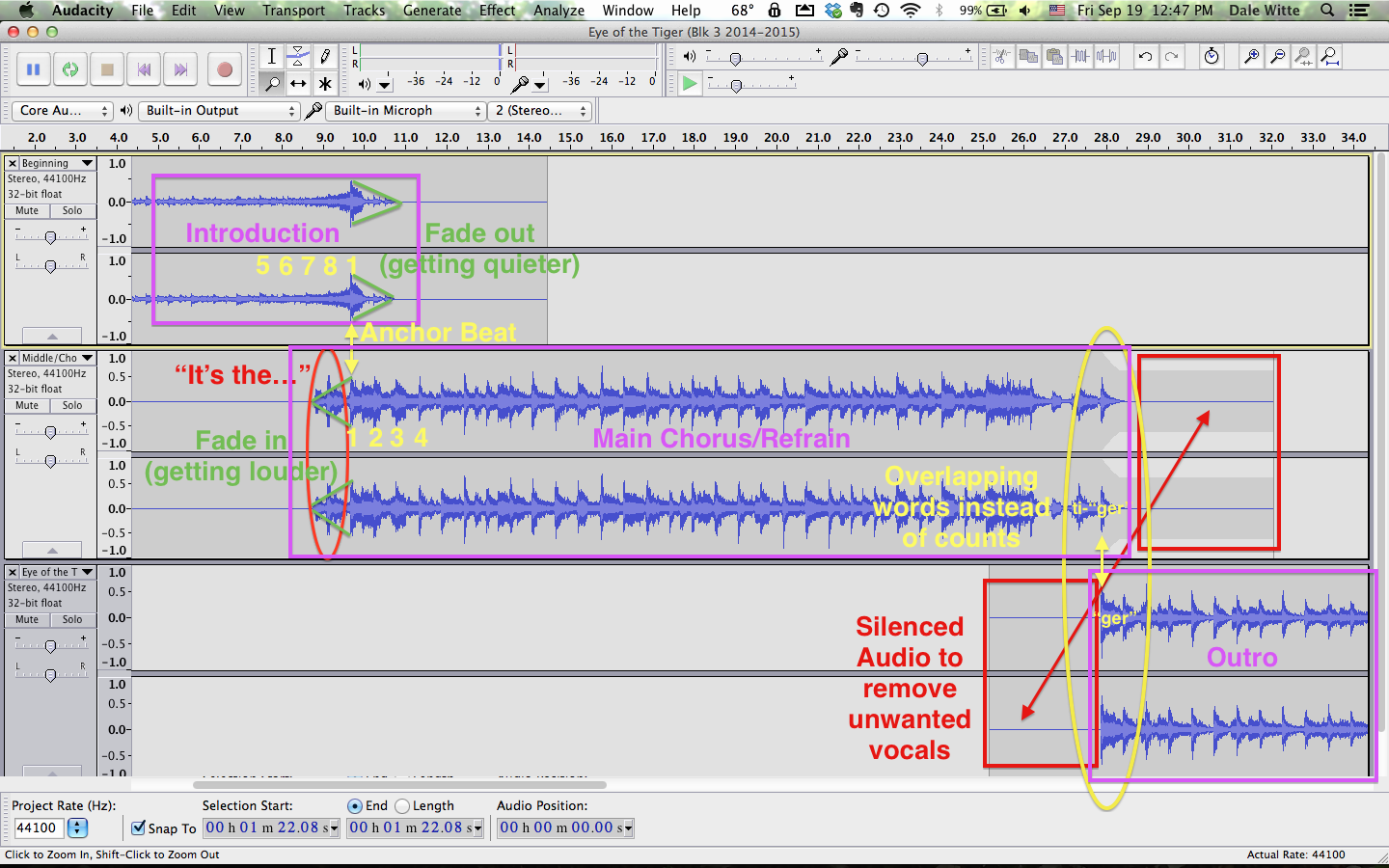Solo the Middle/Cho track
This screenshot has height=868, width=1389.
pos(72,405)
